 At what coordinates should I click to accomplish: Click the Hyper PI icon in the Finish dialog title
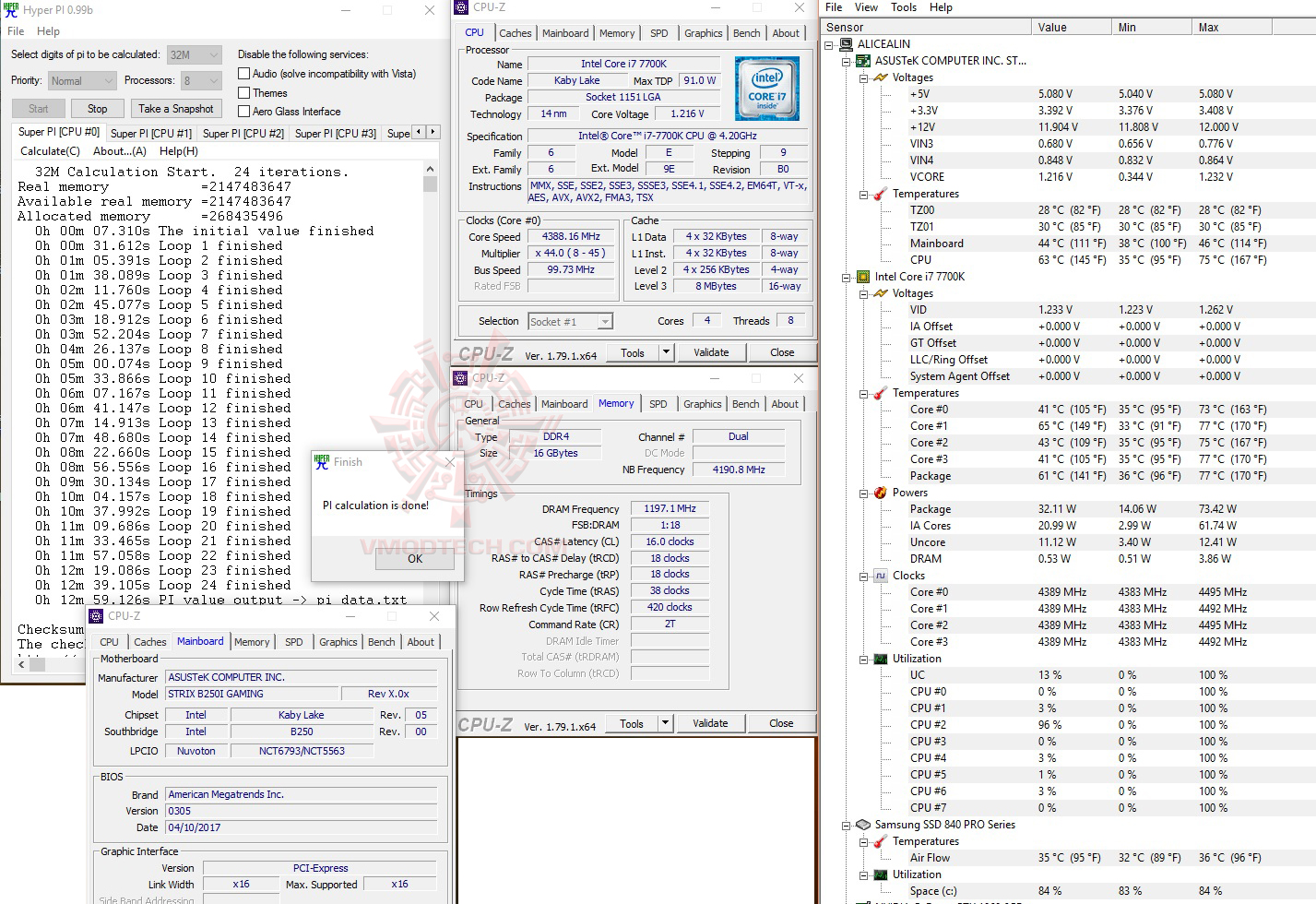[322, 462]
